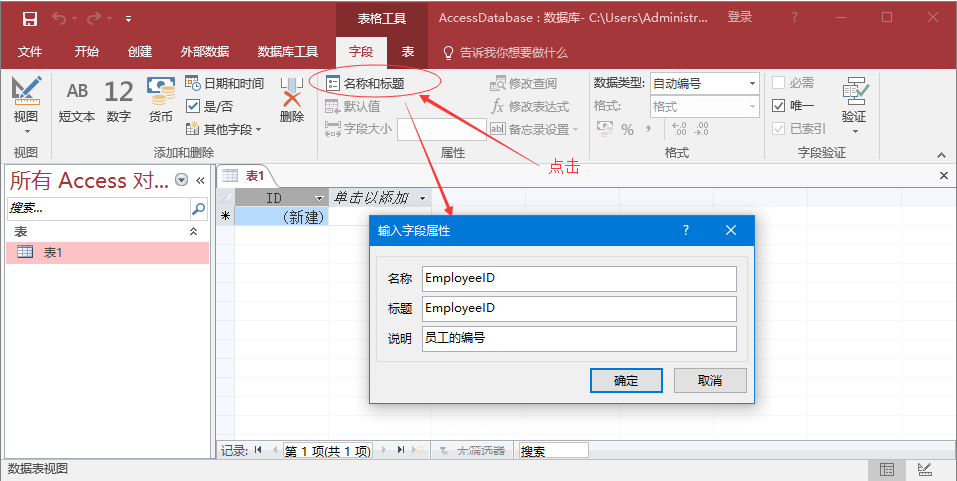Screen dimensions: 957x481
Task: Open the 外部数据 ribbon tab
Action: coord(204,52)
